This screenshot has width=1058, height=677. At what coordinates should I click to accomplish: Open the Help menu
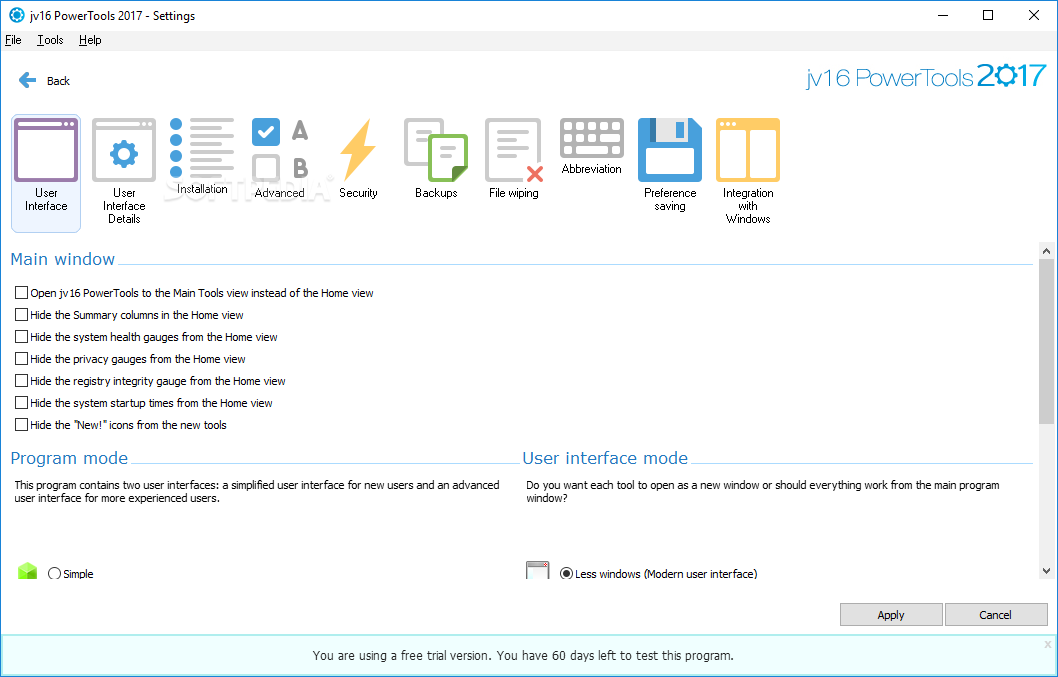90,40
